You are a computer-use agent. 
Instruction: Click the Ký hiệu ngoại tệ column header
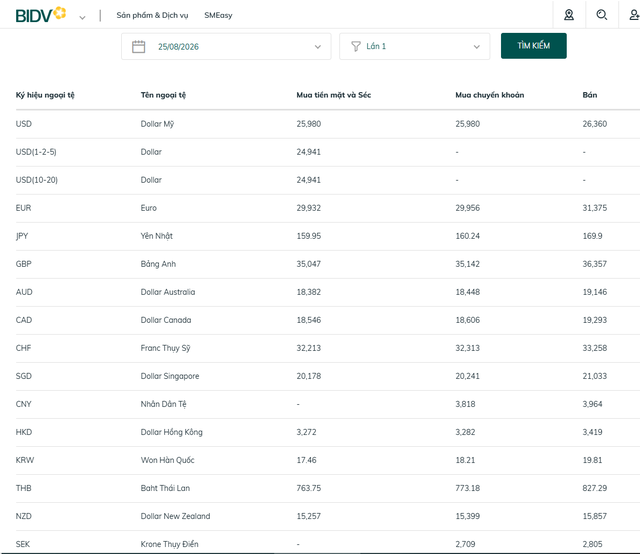coord(45,95)
